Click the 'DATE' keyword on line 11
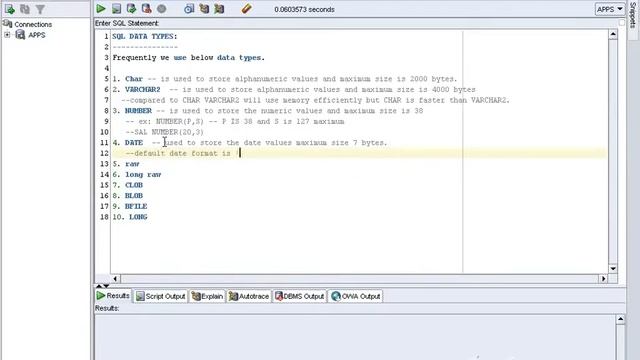The height and width of the screenshot is (360, 640). click(134, 142)
